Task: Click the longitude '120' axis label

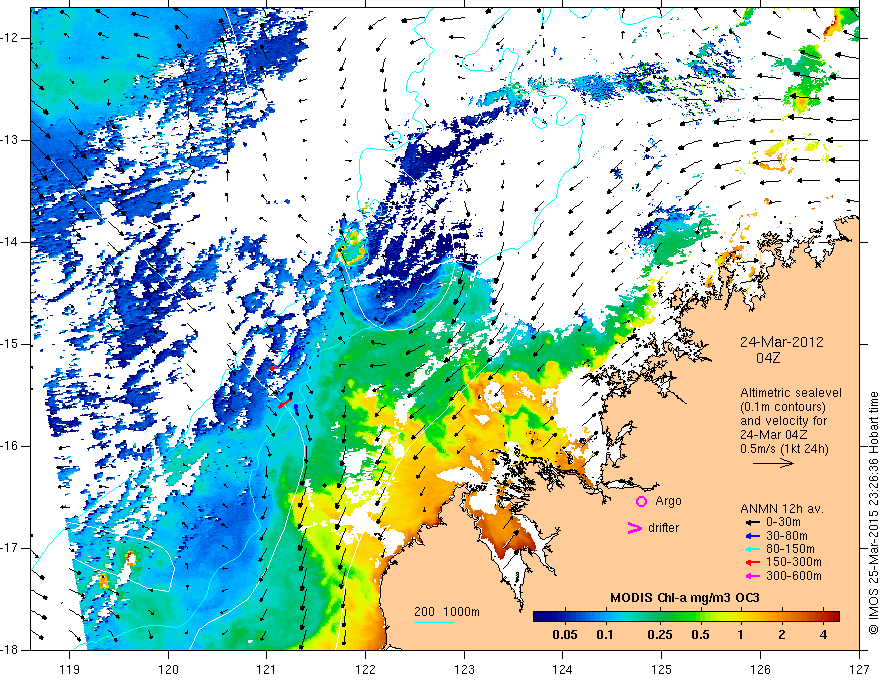Action: (x=168, y=669)
